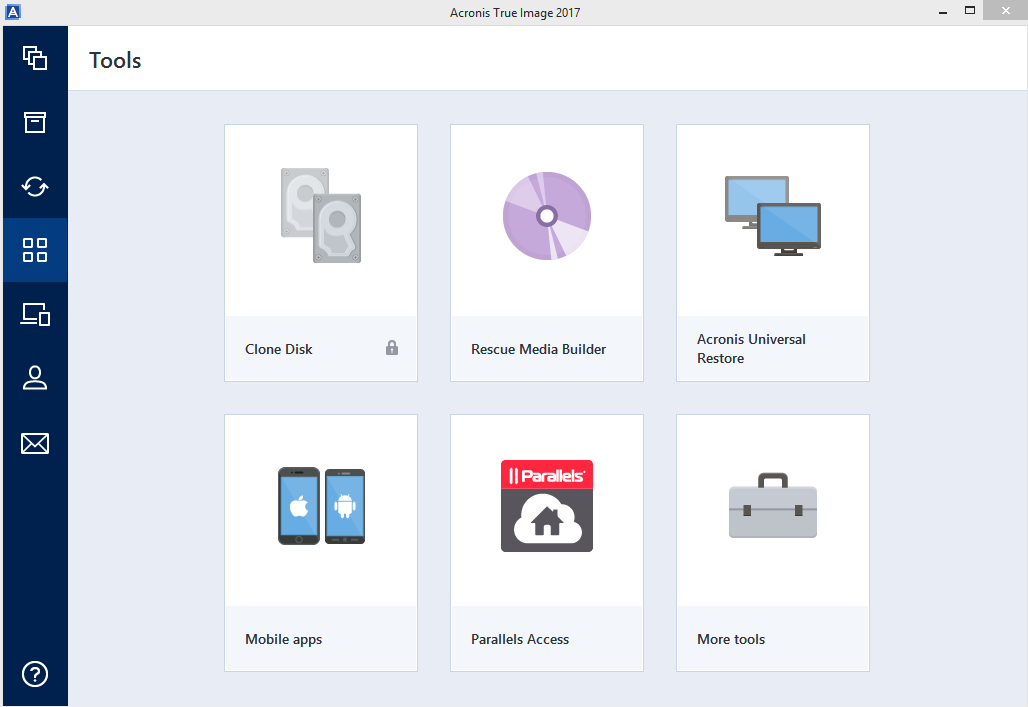Launch Rescue Media Builder label
This screenshot has height=707, width=1028.
538,349
